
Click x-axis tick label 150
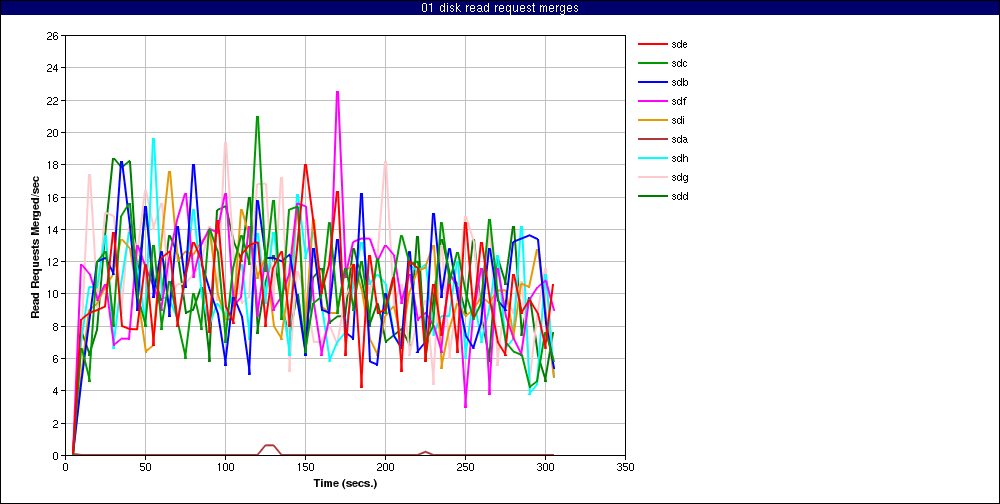point(305,467)
